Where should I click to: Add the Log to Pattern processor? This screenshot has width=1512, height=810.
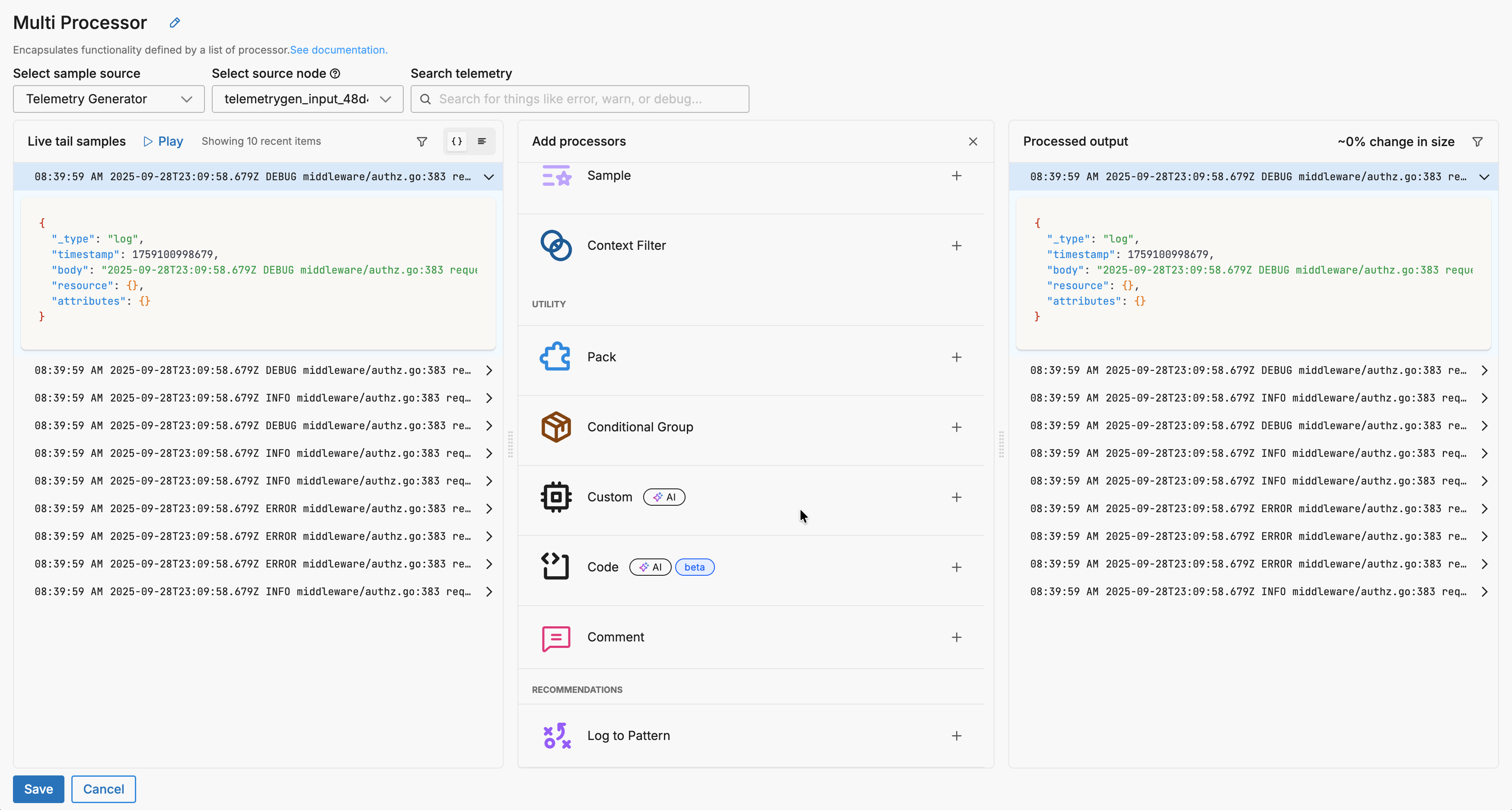pyautogui.click(x=956, y=736)
